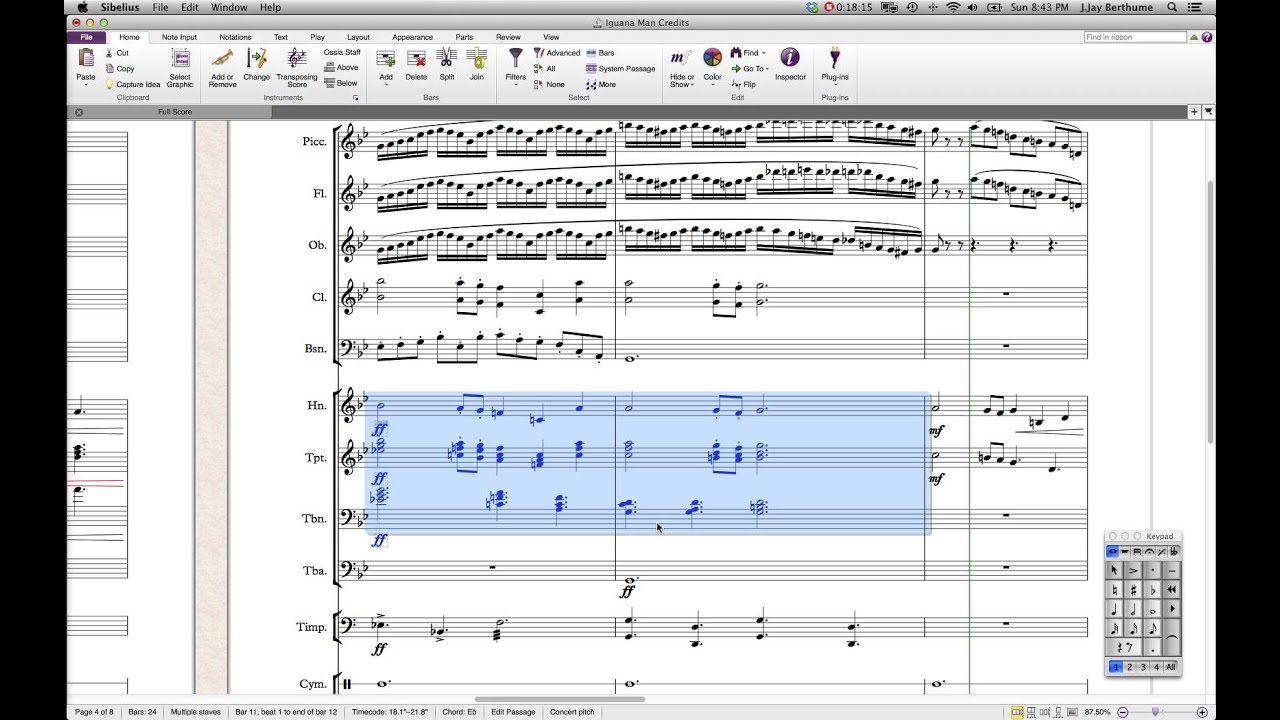Switch to the Notations tab
The height and width of the screenshot is (720, 1280).
(x=235, y=37)
